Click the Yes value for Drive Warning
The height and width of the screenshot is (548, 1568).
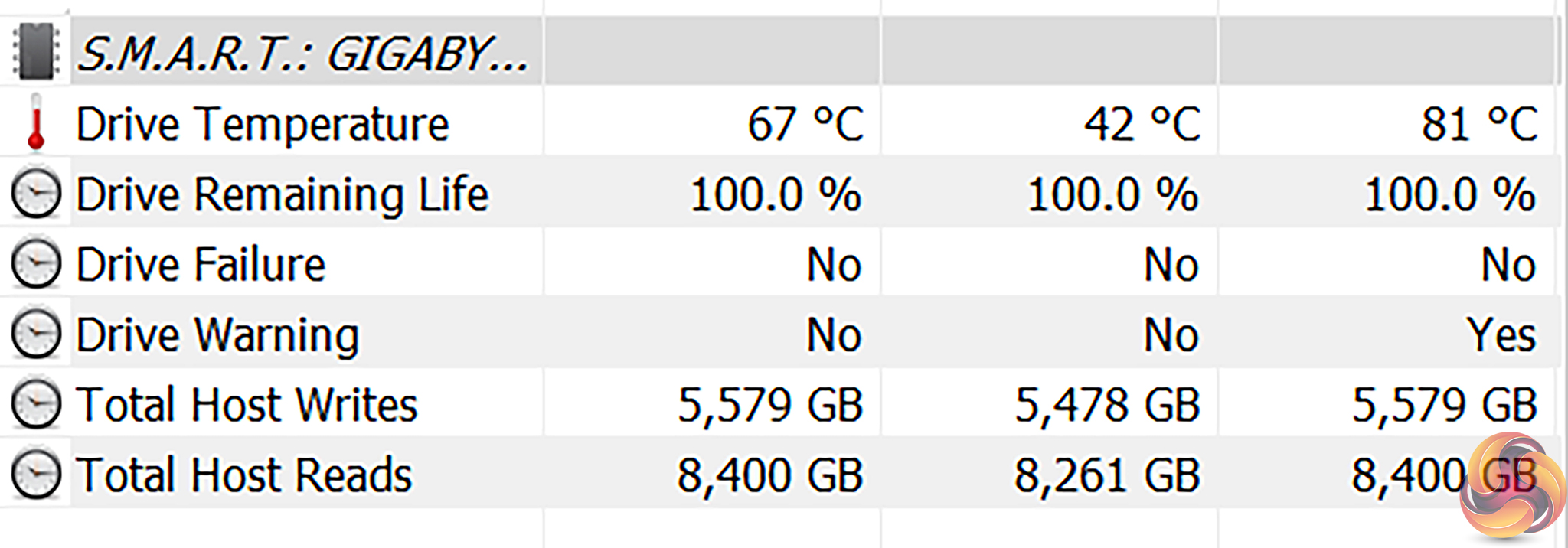point(1501,335)
